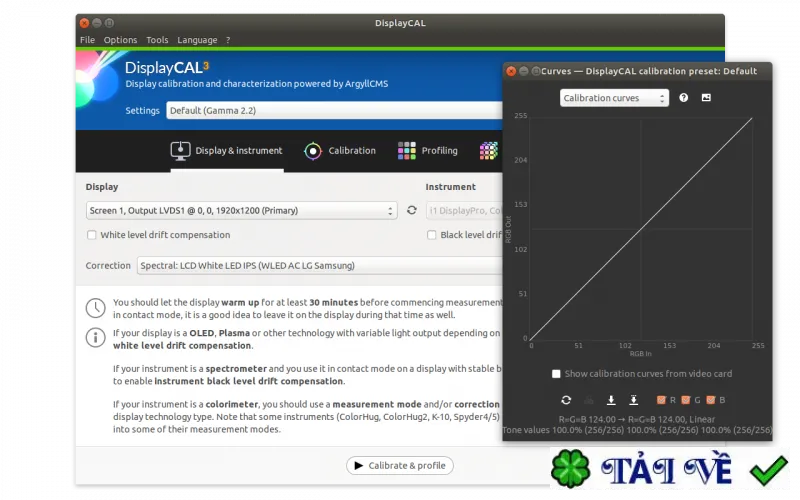Switch to the Profiling tab
This screenshot has height=500, width=800.
[x=428, y=151]
